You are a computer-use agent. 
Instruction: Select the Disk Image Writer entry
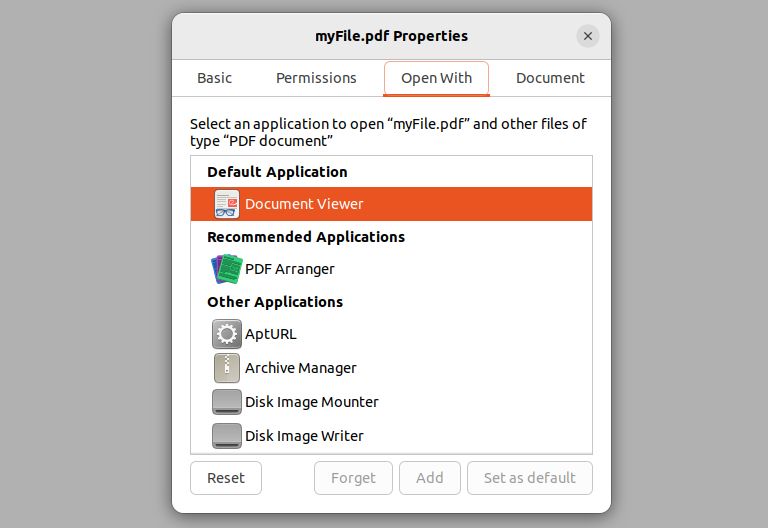(304, 436)
